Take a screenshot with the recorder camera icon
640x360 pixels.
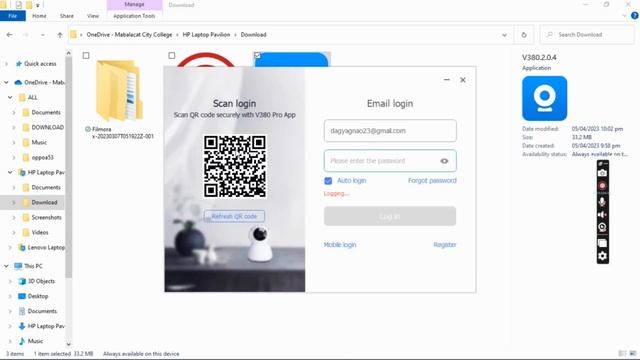[602, 173]
